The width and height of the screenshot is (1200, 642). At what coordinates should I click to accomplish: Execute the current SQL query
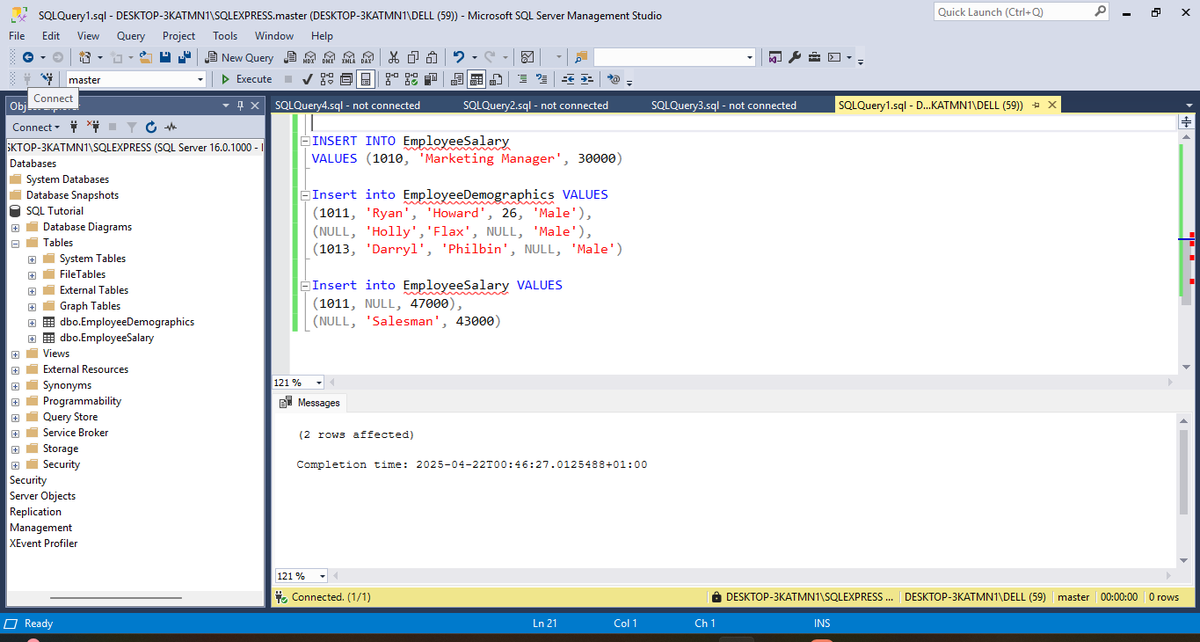246,79
